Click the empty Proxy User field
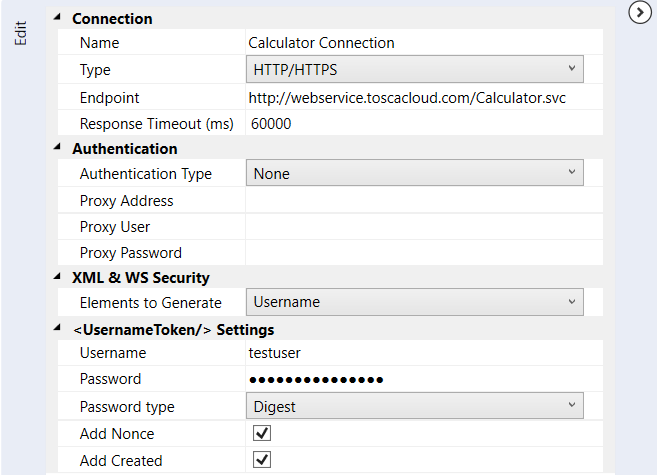657x475 pixels. click(420, 227)
